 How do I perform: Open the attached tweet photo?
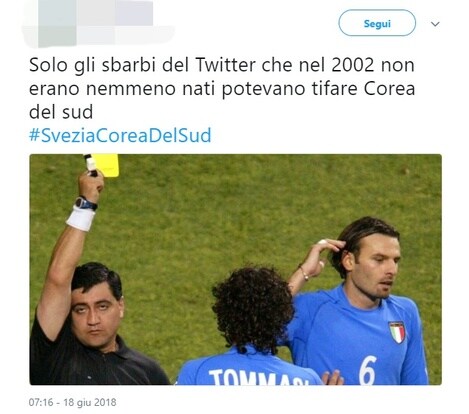tap(235, 269)
